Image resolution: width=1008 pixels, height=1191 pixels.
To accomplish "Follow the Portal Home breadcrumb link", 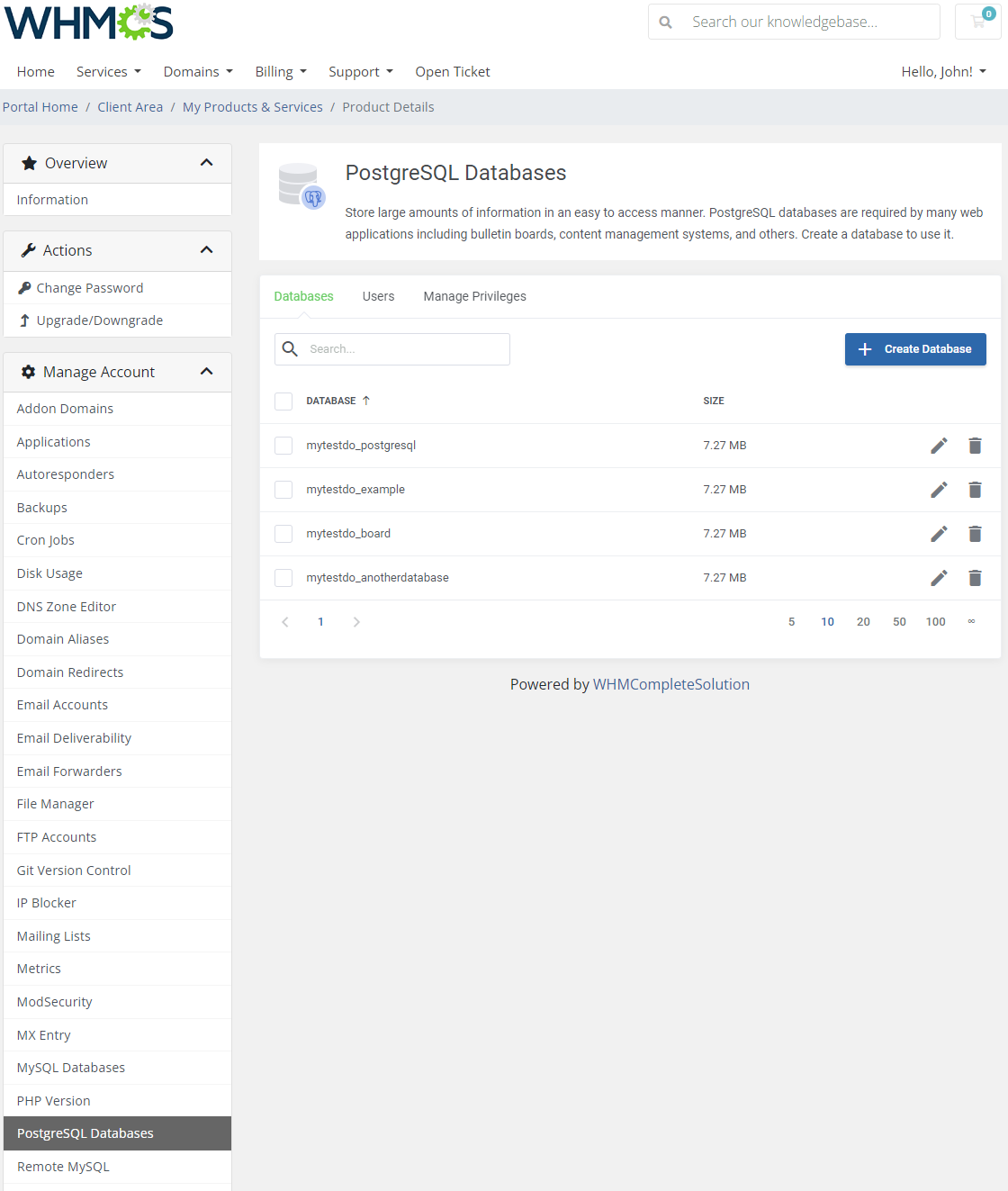I will (x=40, y=107).
